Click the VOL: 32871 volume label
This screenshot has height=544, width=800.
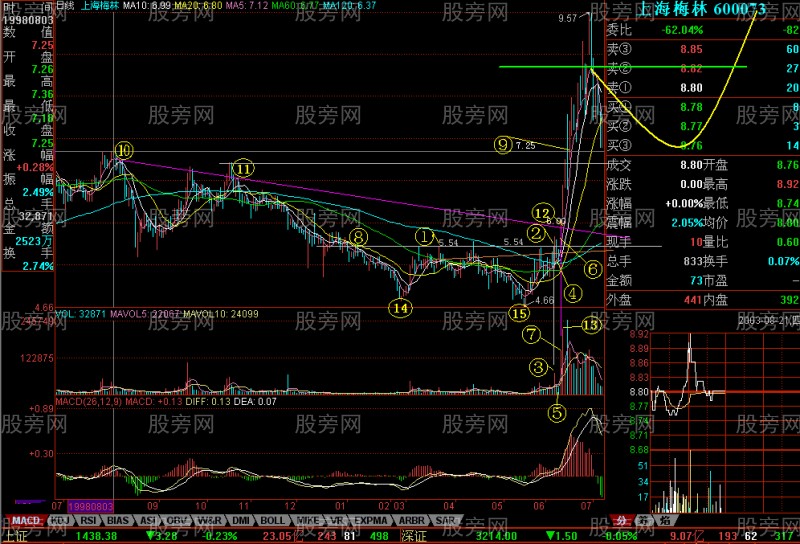click(x=80, y=314)
